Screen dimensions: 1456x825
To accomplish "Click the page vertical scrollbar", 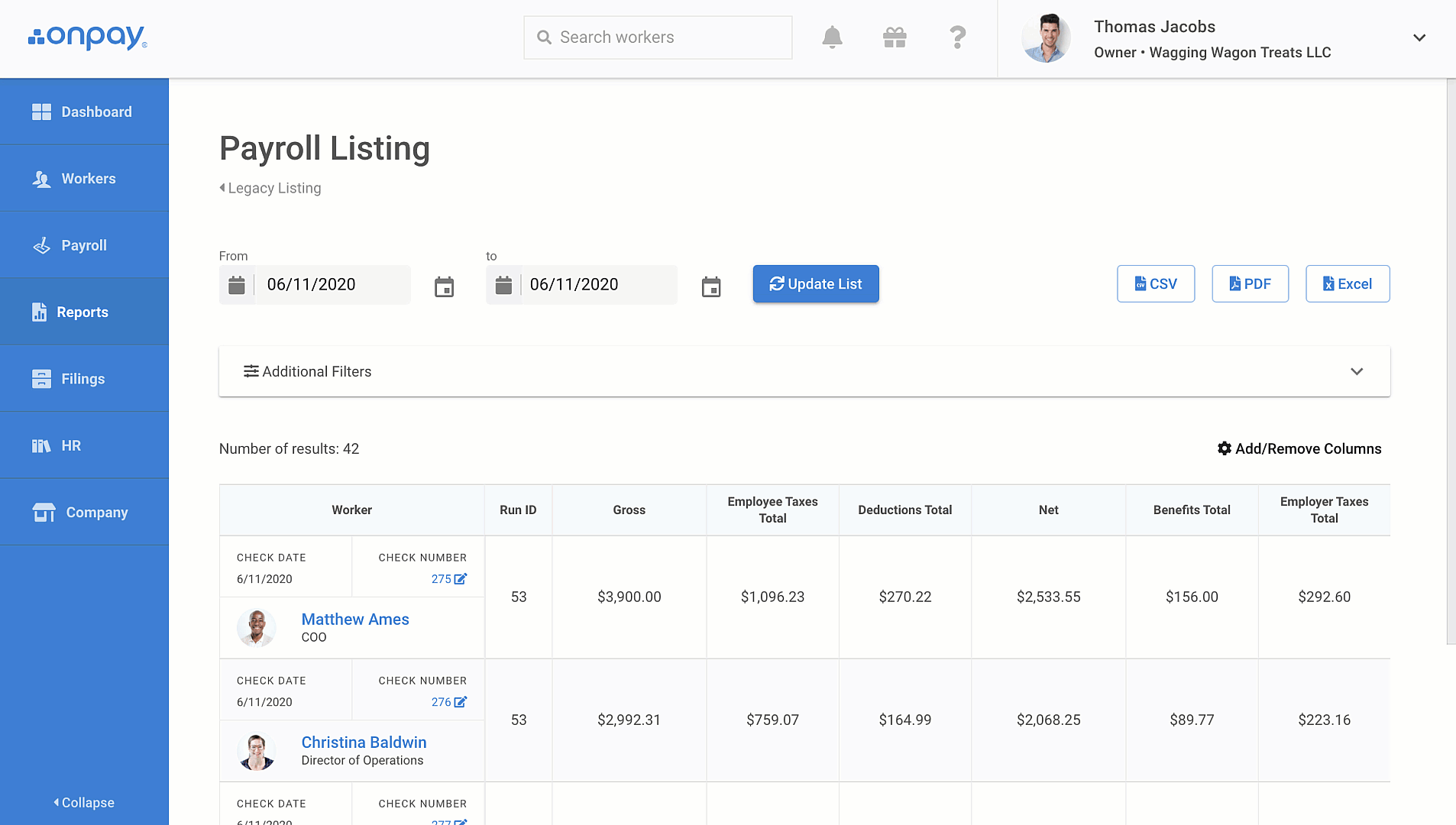I will click(1451, 361).
